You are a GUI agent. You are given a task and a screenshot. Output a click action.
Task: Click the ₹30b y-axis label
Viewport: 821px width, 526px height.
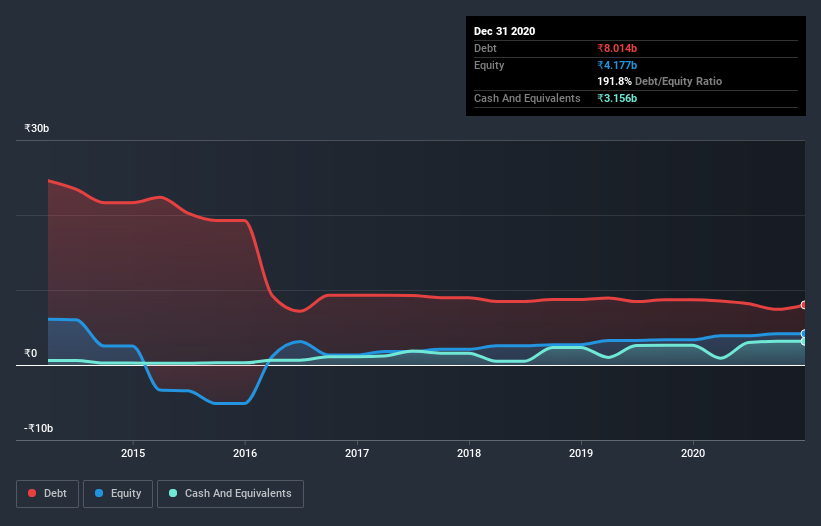37,128
